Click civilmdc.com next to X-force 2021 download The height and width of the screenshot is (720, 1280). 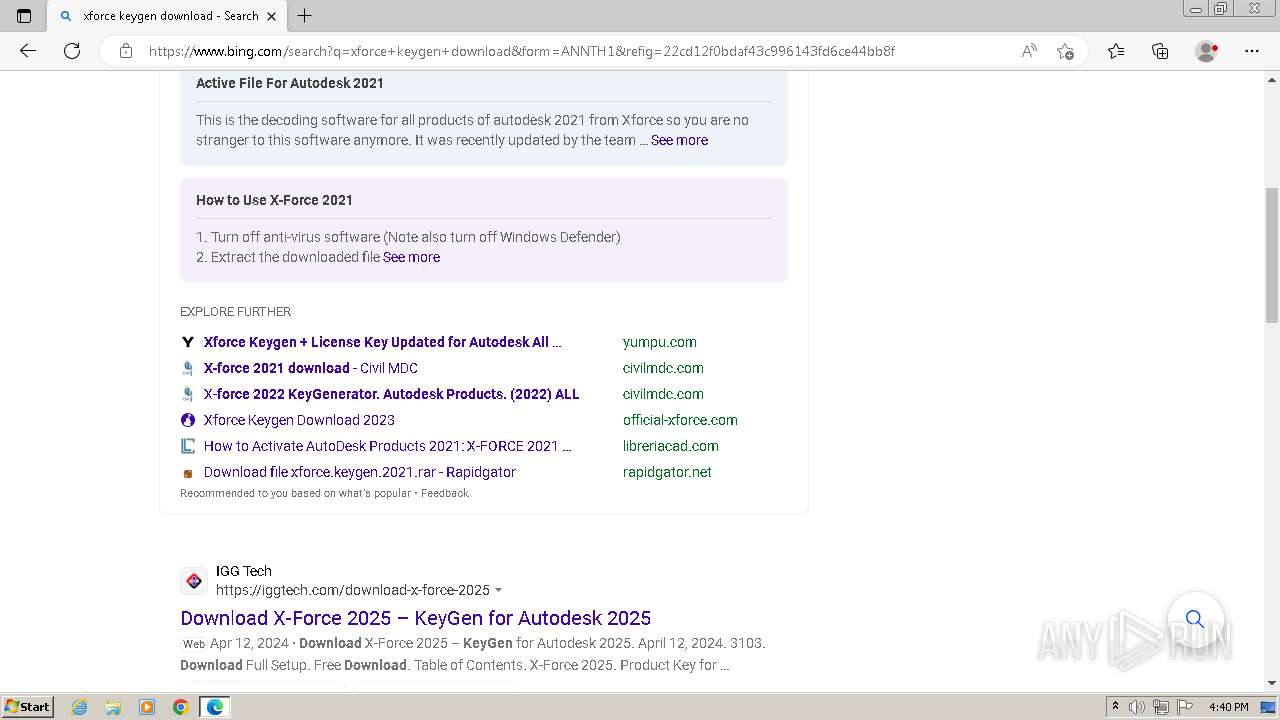(663, 368)
